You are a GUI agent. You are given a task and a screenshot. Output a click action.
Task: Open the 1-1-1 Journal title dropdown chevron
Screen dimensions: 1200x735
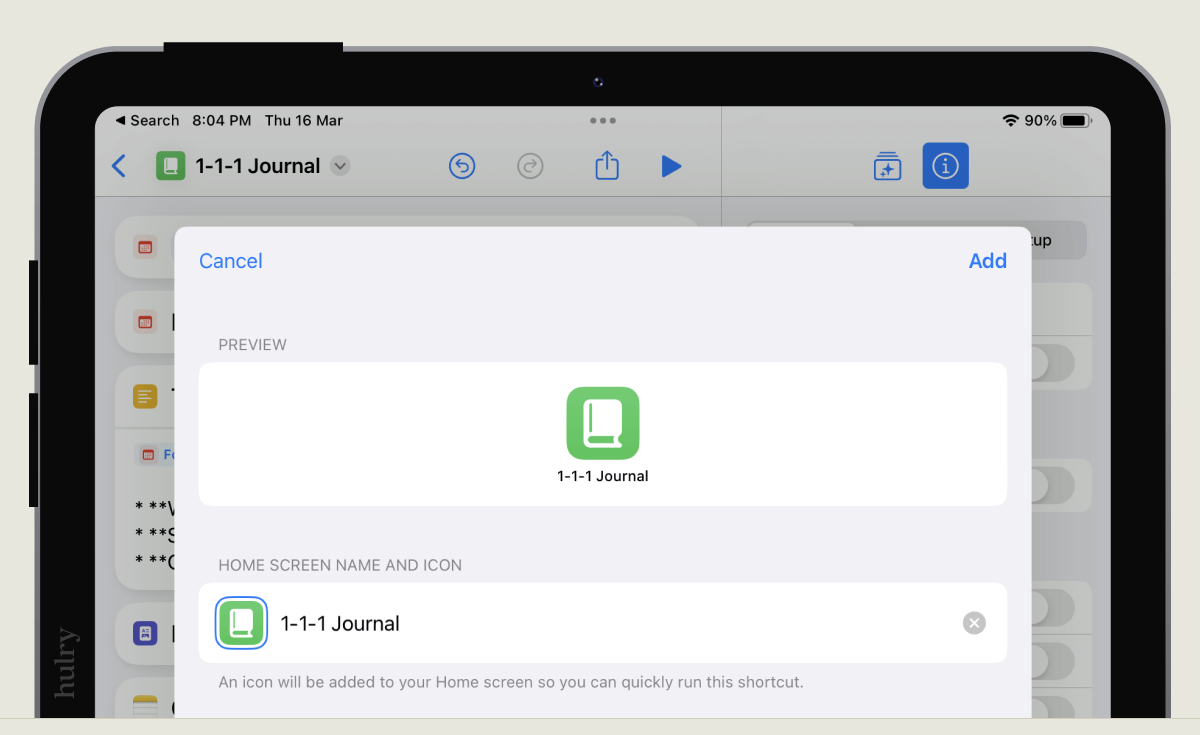(339, 166)
